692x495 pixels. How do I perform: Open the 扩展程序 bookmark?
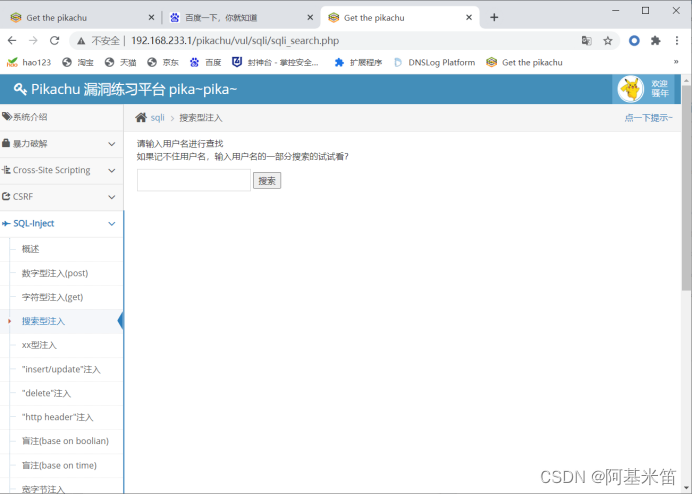[358, 63]
